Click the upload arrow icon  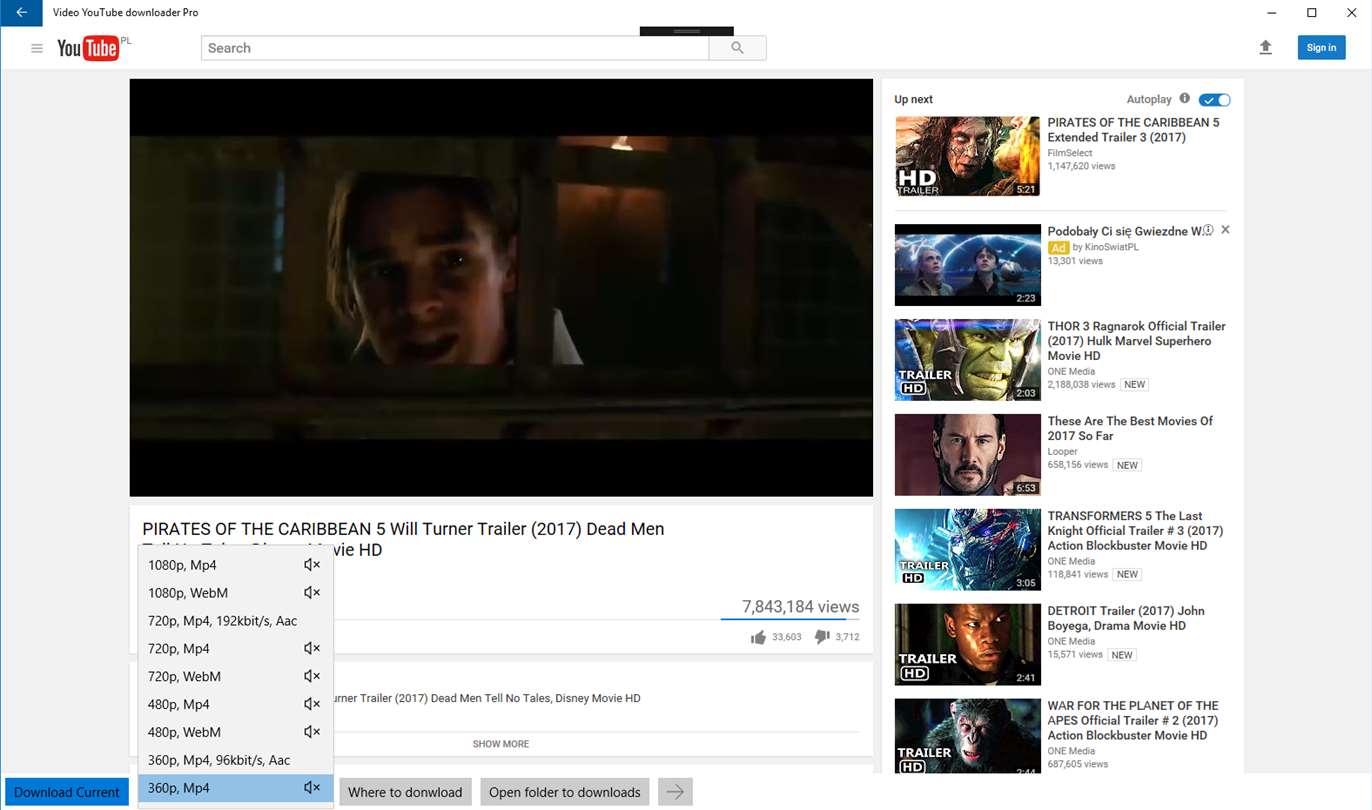(1265, 47)
